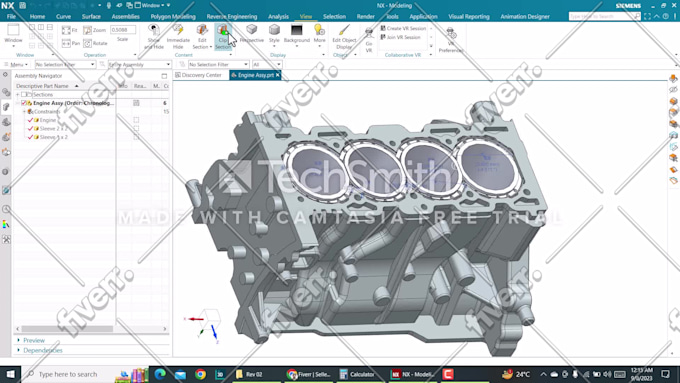Click the Immediate Hide icon

pyautogui.click(x=178, y=29)
